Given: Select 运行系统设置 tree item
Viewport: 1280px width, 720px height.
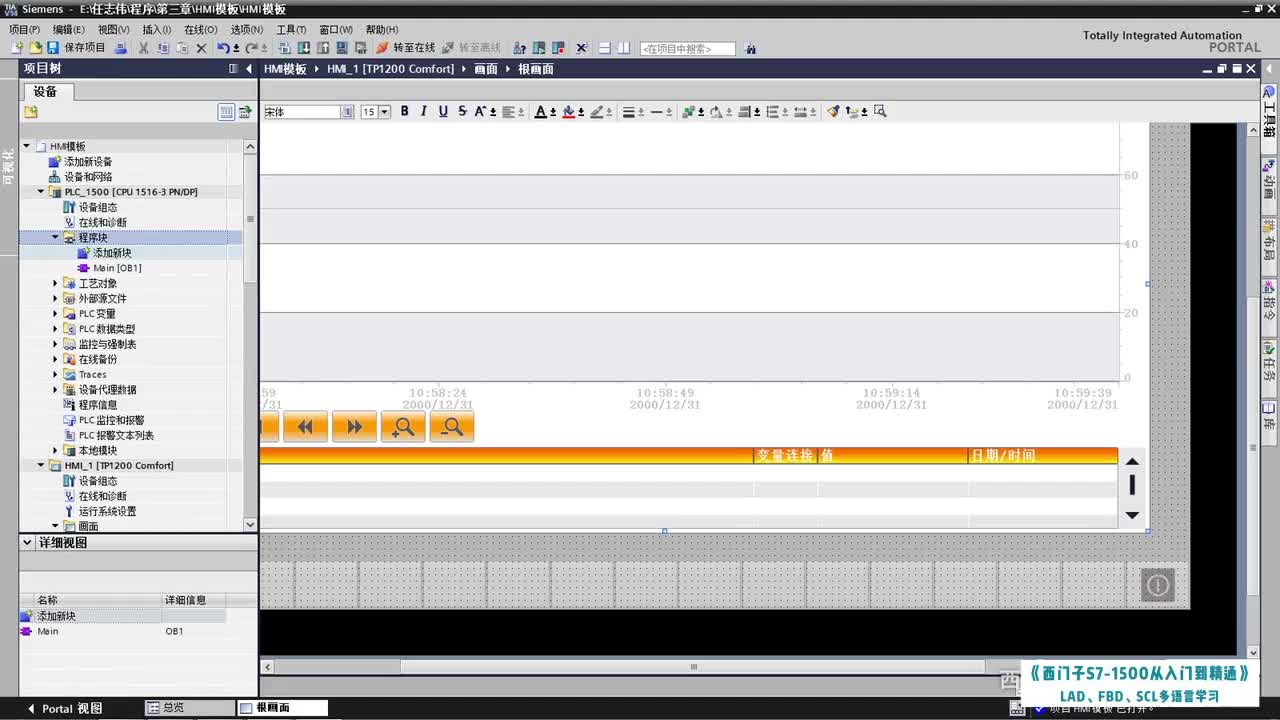Looking at the screenshot, I should pos(107,511).
